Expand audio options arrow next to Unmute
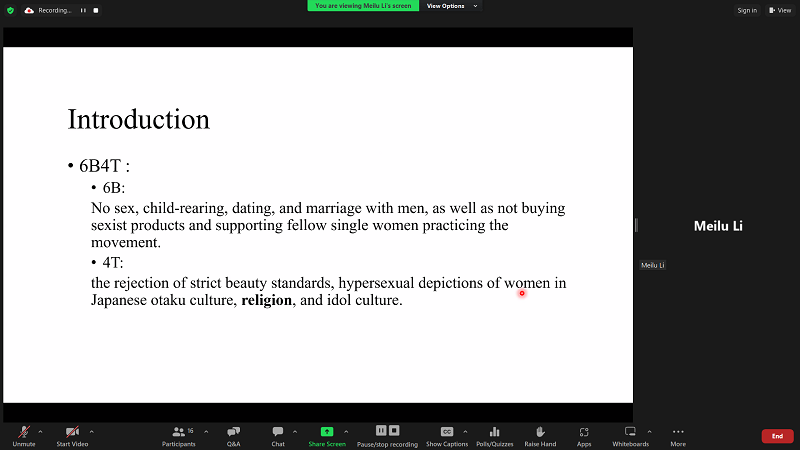 pyautogui.click(x=40, y=432)
